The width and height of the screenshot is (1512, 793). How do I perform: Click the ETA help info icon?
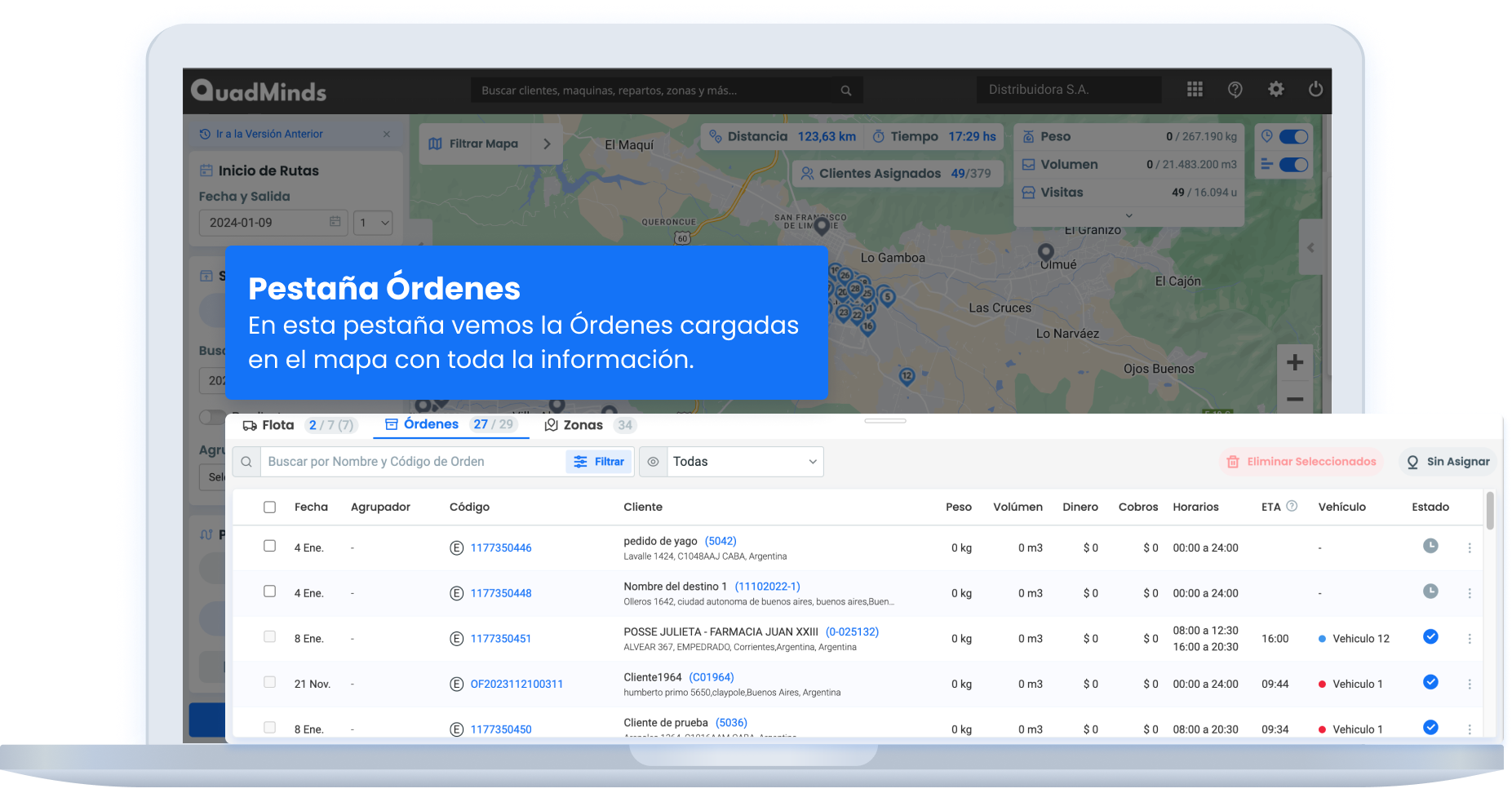pos(1292,506)
